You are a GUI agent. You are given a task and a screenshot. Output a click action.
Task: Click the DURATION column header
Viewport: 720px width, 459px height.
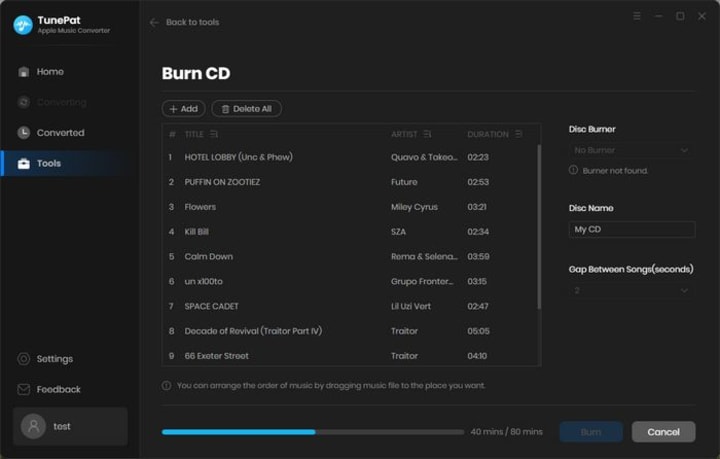488,134
